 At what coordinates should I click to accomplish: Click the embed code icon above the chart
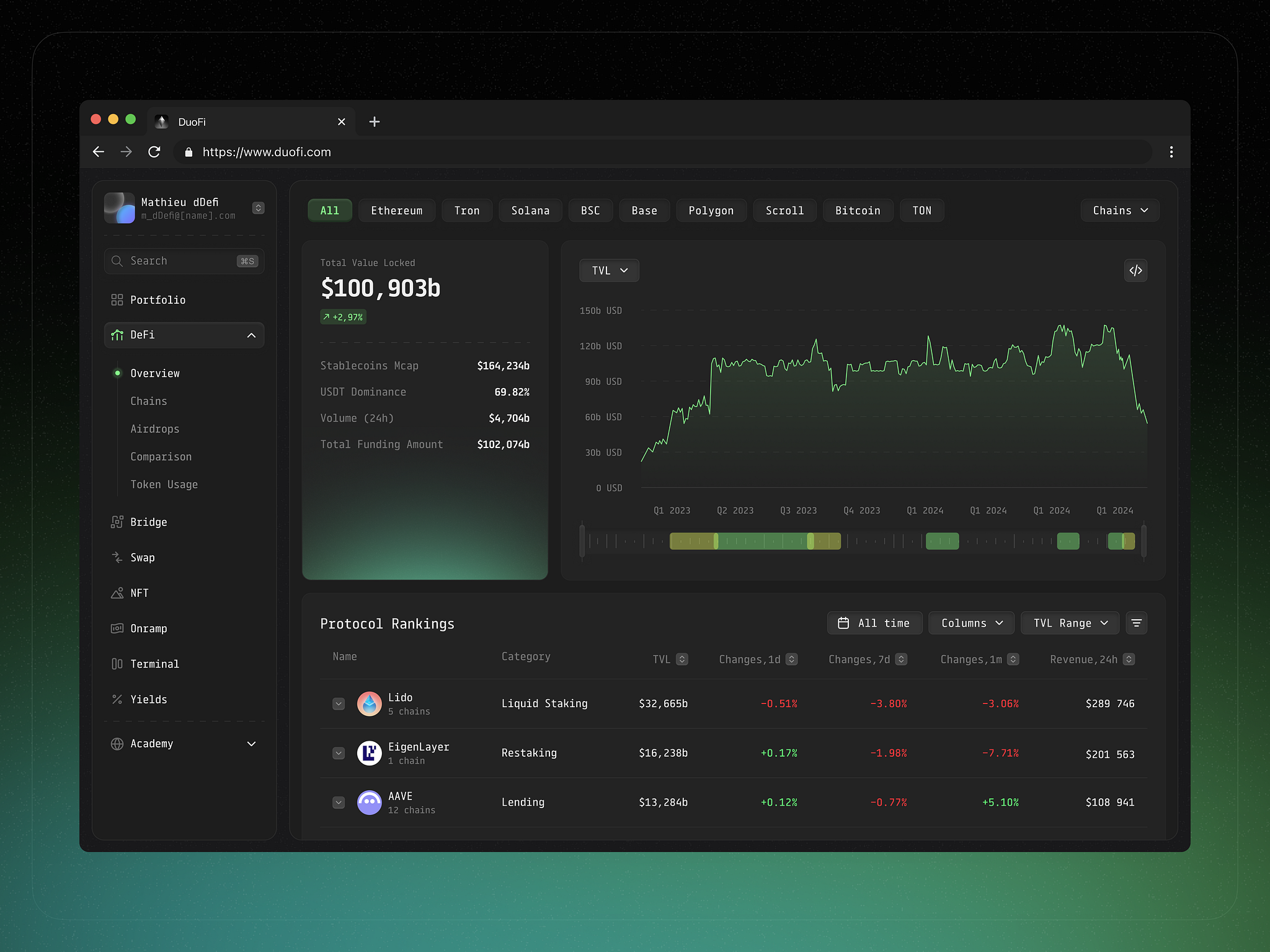pos(1135,271)
